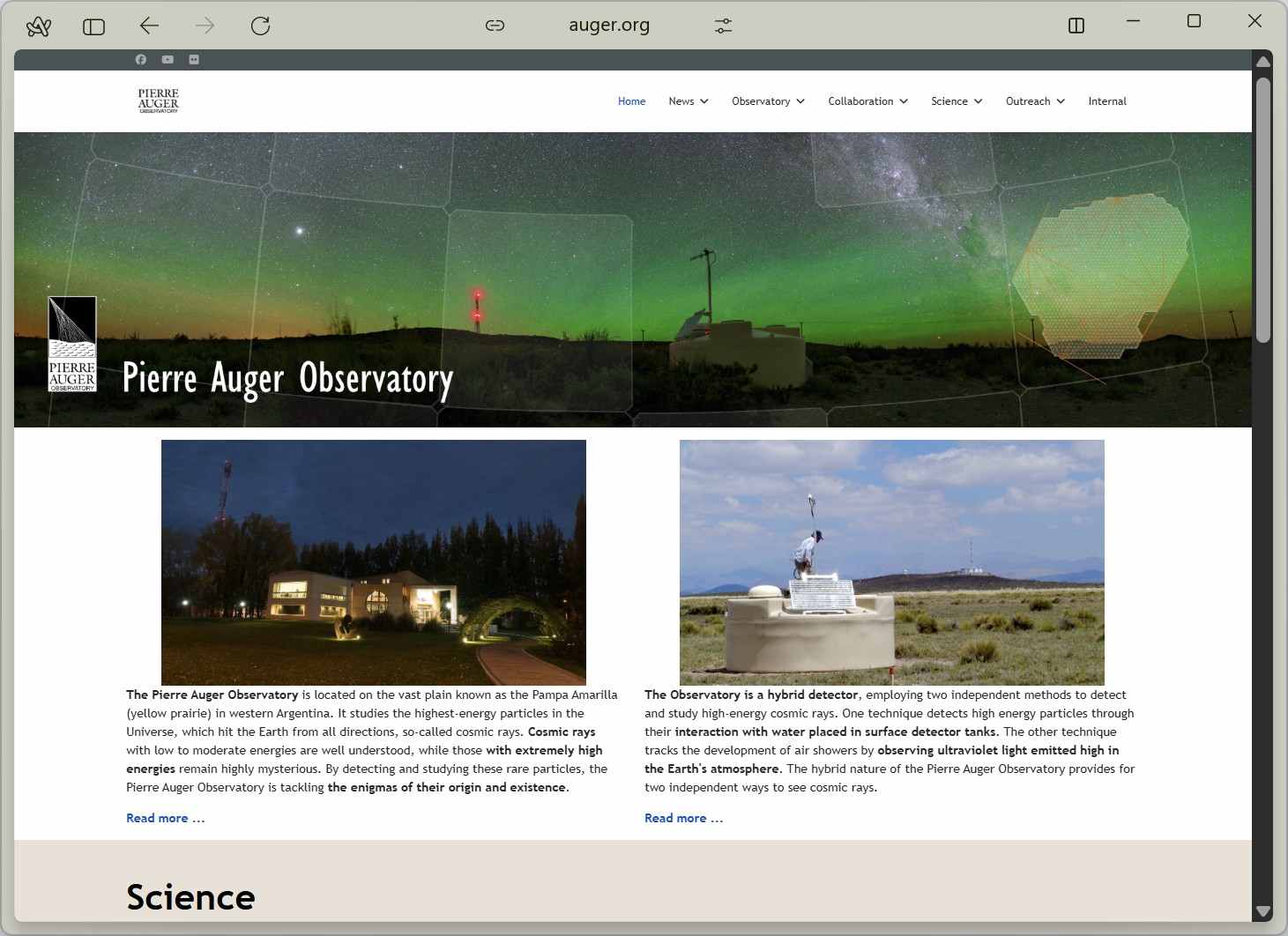The width and height of the screenshot is (1288, 936).
Task: Toggle the browser sidebar panel
Action: click(x=93, y=27)
